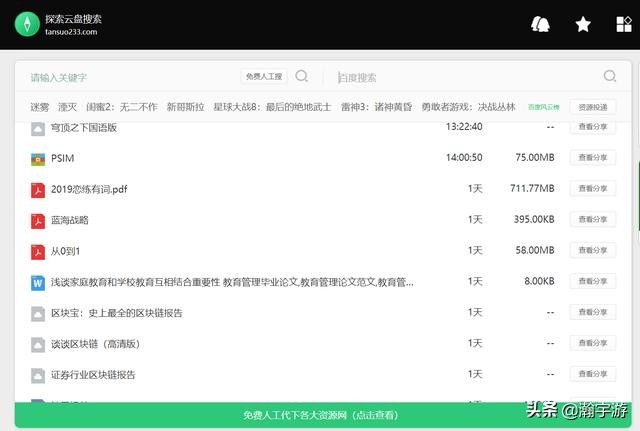Click 查看分享 for 谈谈区块链（高清版）
This screenshot has width=640, height=431.
(593, 343)
